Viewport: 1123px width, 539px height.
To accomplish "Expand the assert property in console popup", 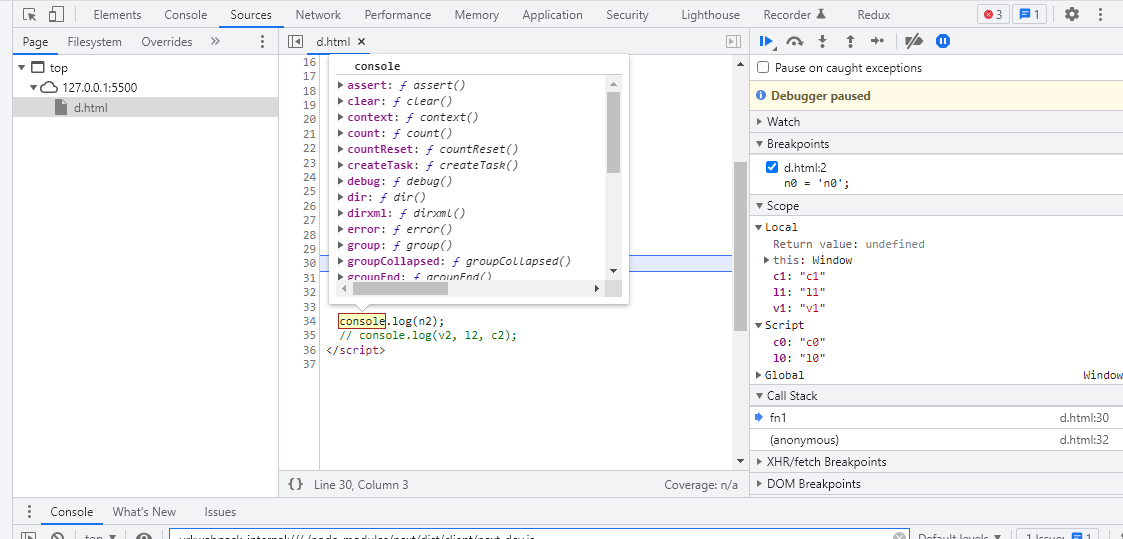I will (x=341, y=85).
